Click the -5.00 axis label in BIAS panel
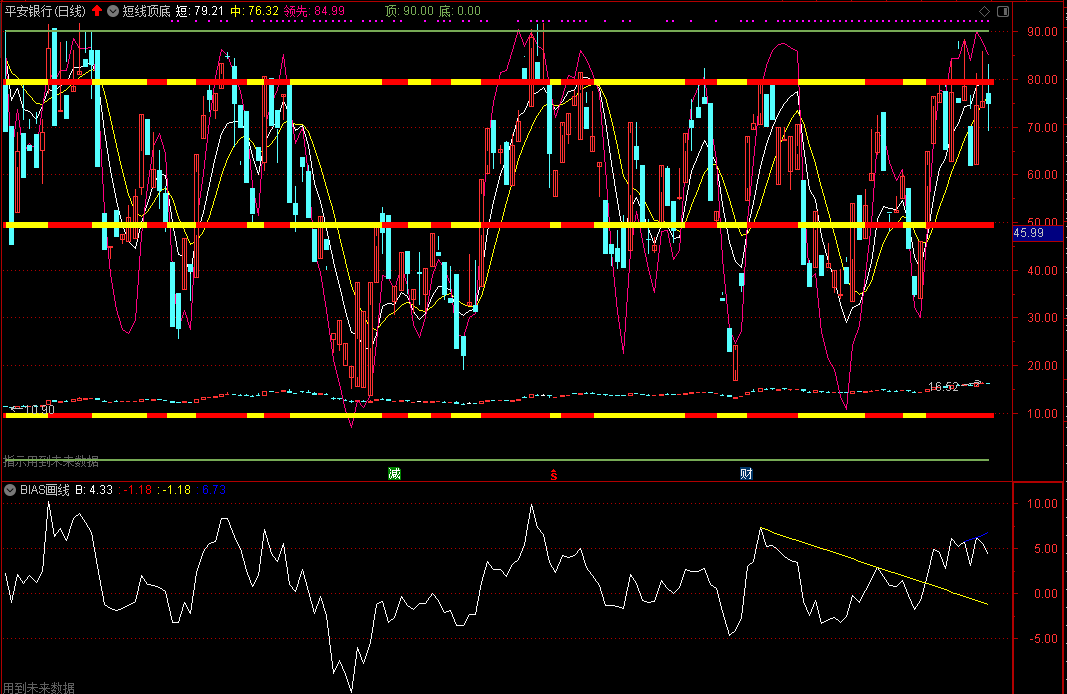Image resolution: width=1067 pixels, height=694 pixels. click(x=1043, y=639)
